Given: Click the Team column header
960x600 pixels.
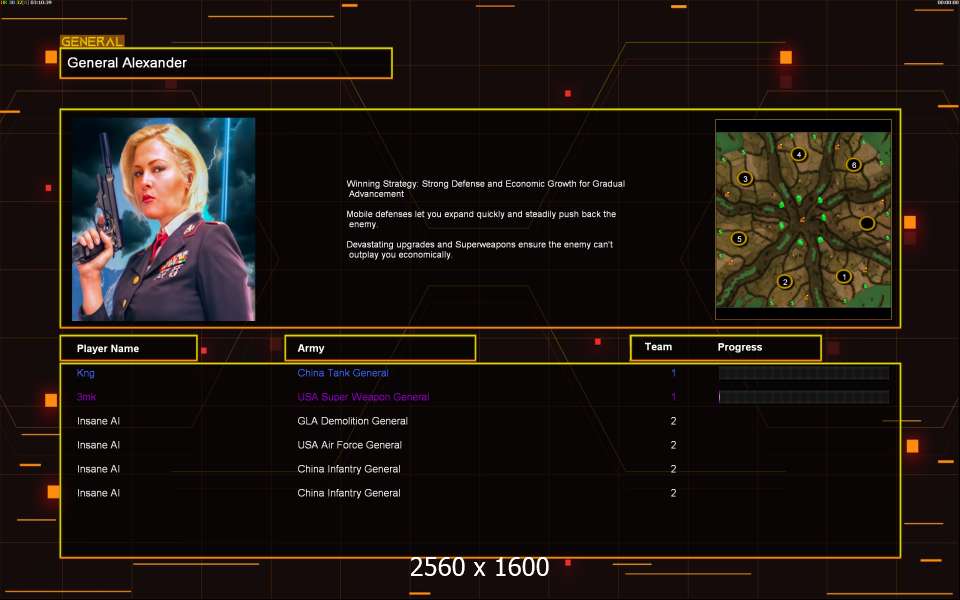Looking at the screenshot, I should [658, 347].
